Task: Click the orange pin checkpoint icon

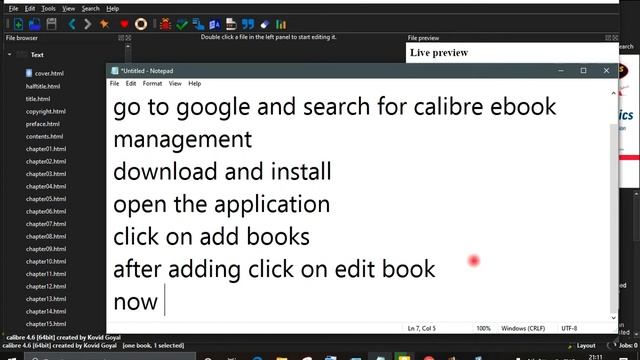Action: [104, 24]
